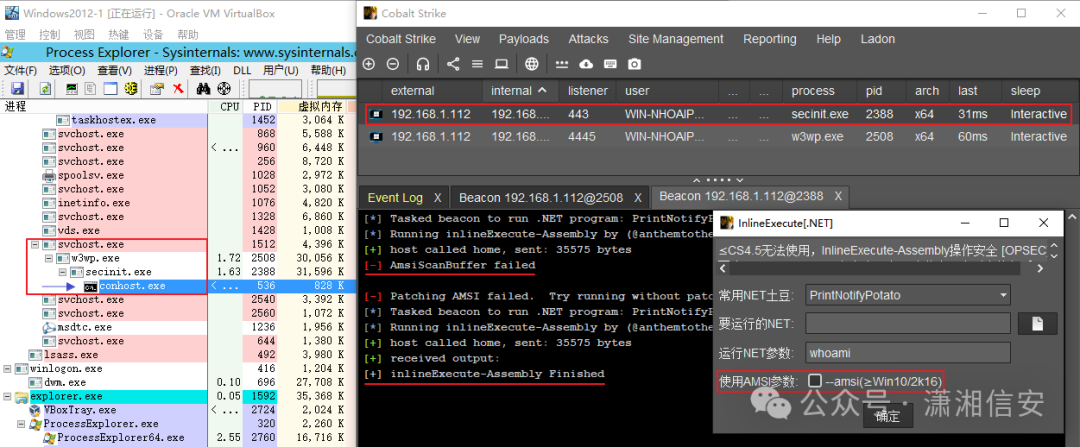Switch to the Event Log tab
The width and height of the screenshot is (1080, 447).
coord(395,198)
